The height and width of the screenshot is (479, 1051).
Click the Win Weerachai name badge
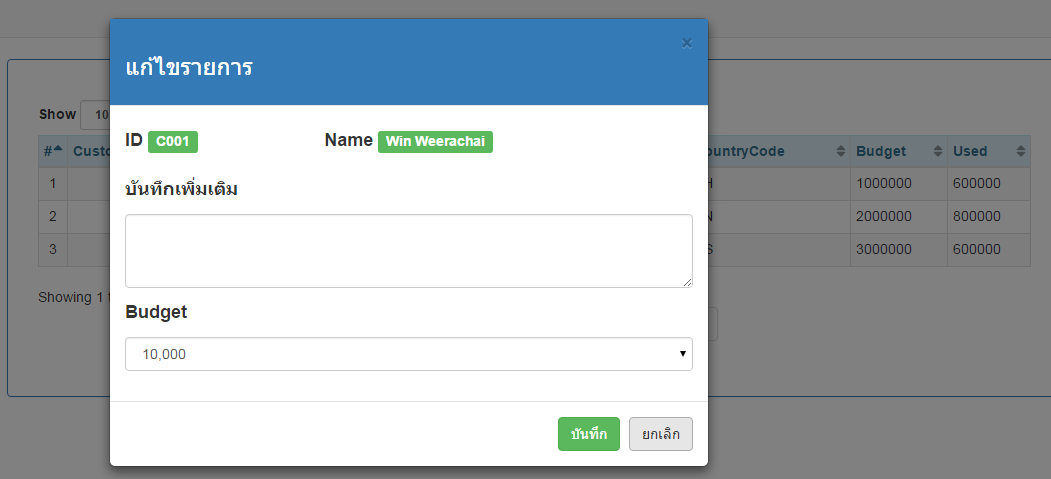point(435,142)
